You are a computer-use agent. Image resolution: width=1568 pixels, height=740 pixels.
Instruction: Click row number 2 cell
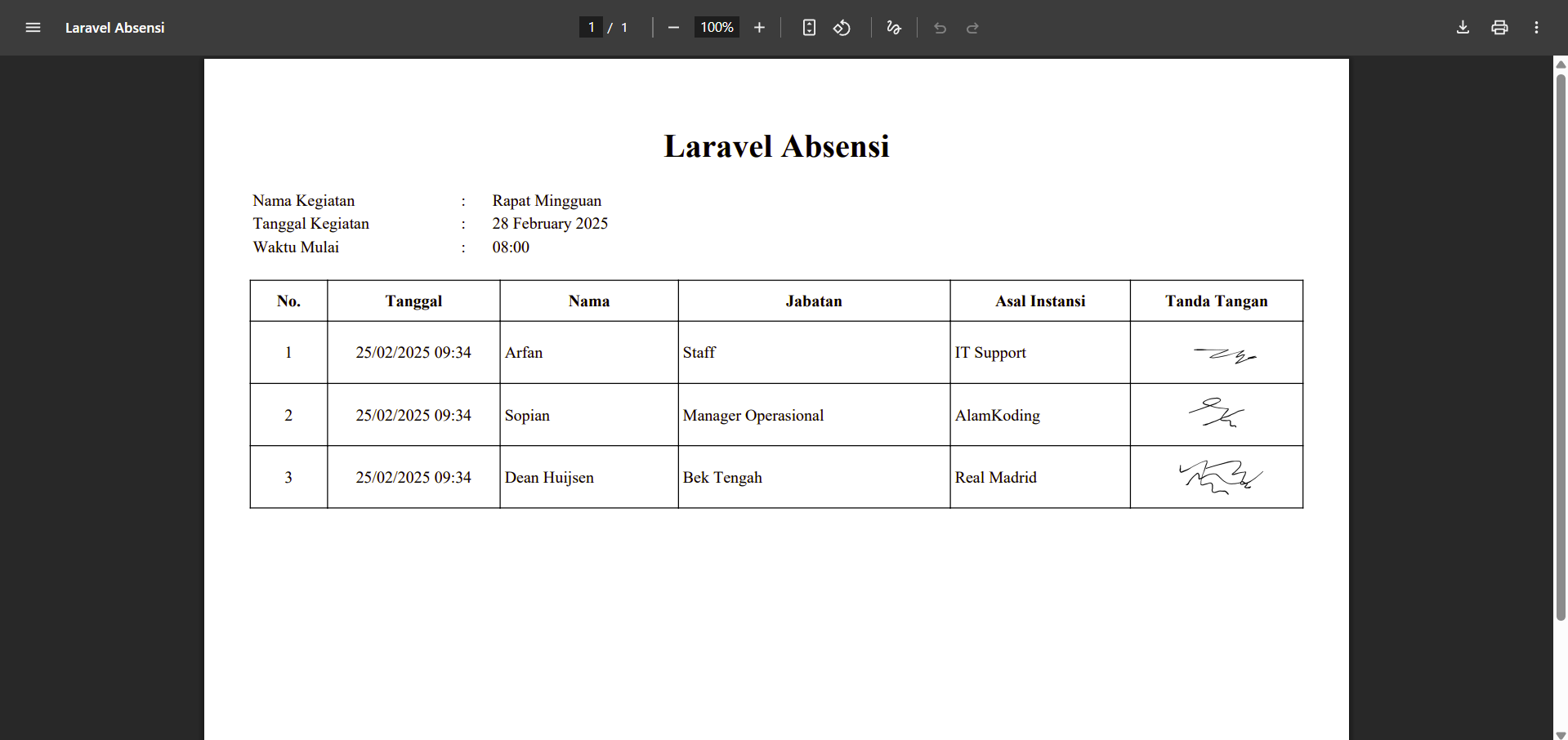pyautogui.click(x=288, y=416)
